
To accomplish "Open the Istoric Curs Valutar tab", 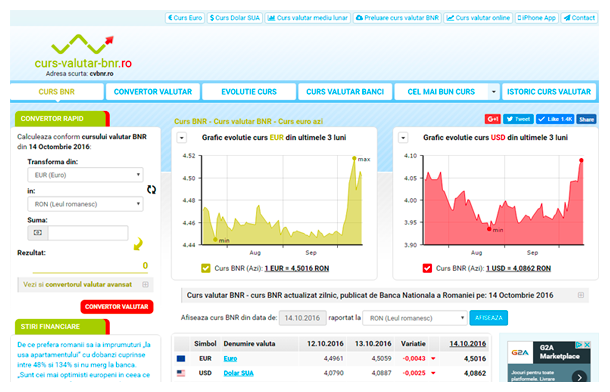I will (x=549, y=92).
